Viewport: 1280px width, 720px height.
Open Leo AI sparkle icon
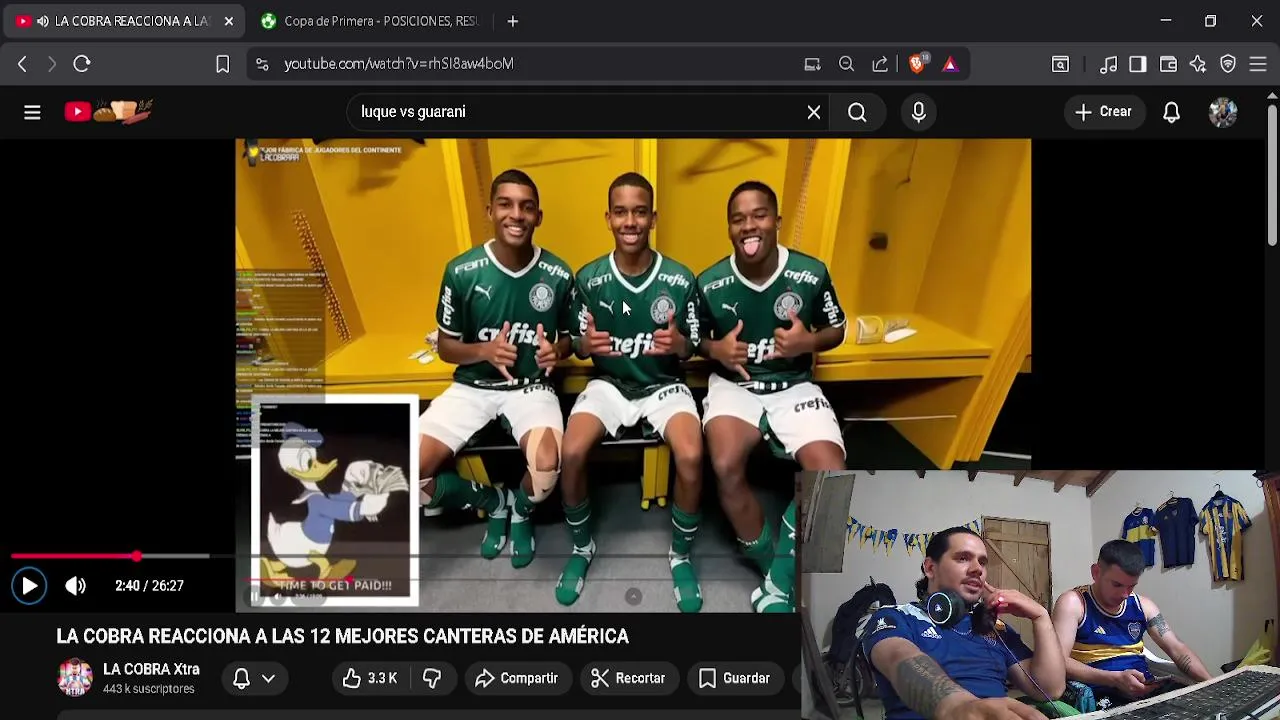pos(1198,64)
